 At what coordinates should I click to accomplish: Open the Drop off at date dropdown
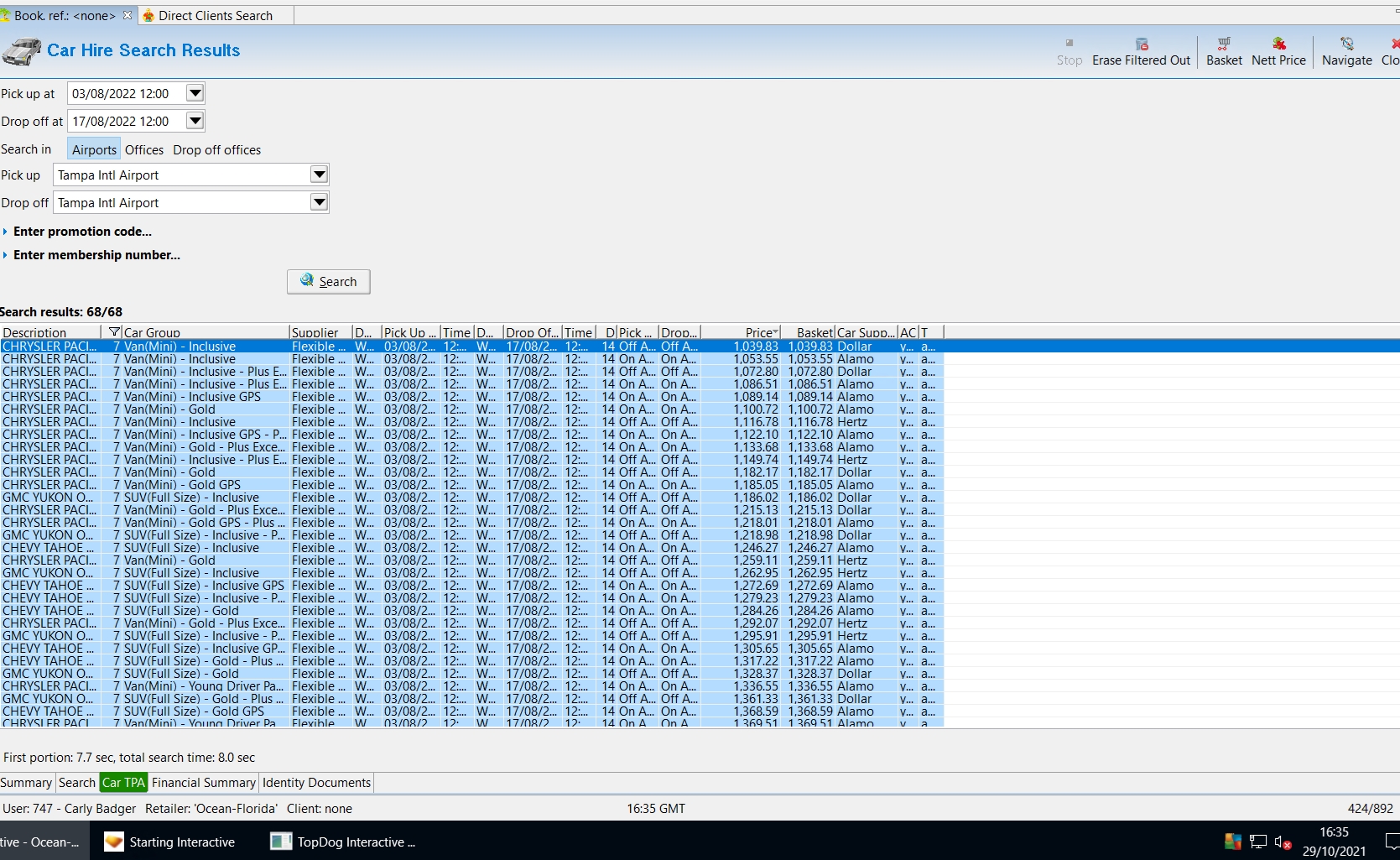[x=195, y=121]
